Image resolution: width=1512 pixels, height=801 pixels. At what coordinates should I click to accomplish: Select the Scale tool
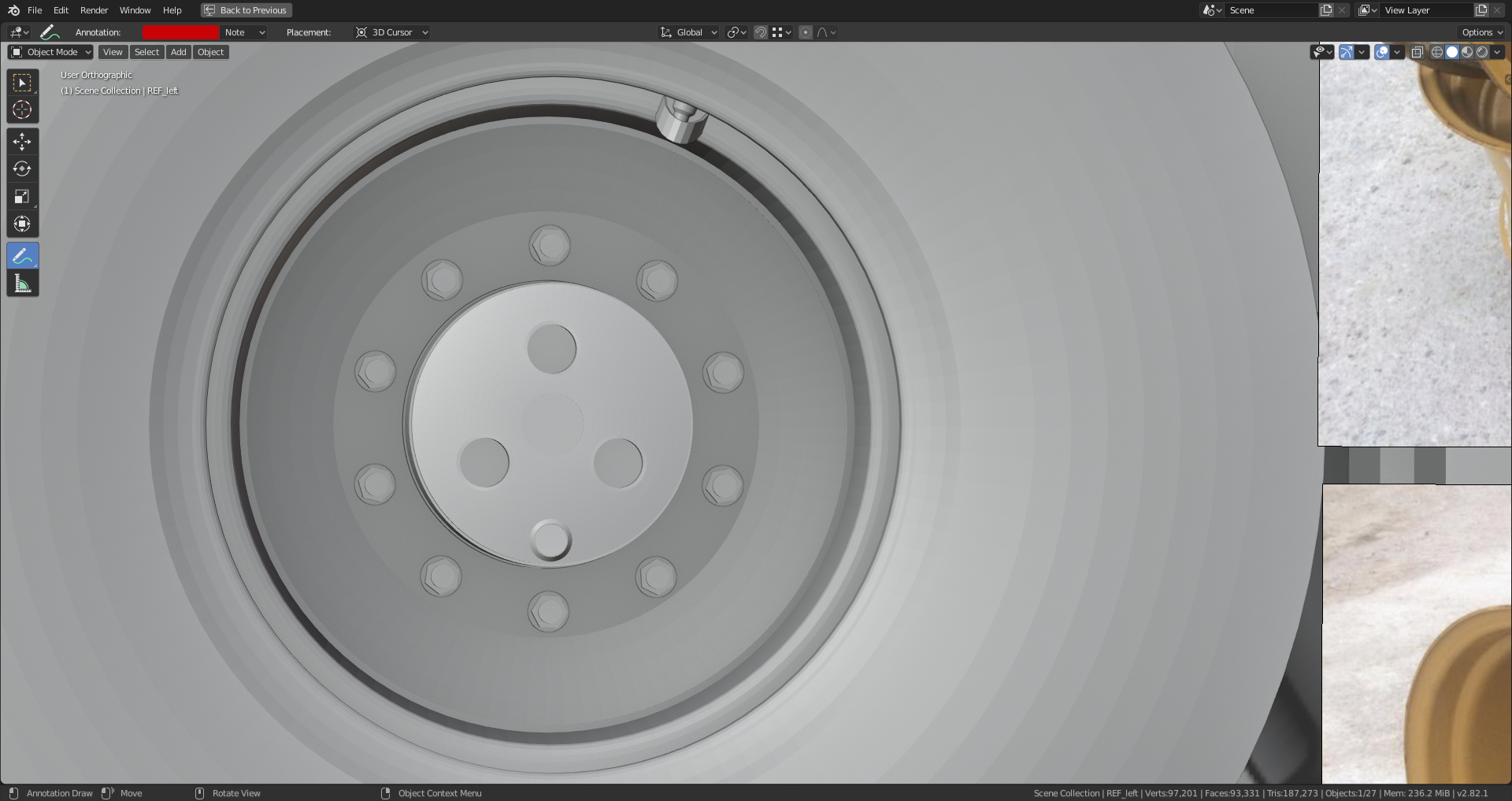(22, 197)
